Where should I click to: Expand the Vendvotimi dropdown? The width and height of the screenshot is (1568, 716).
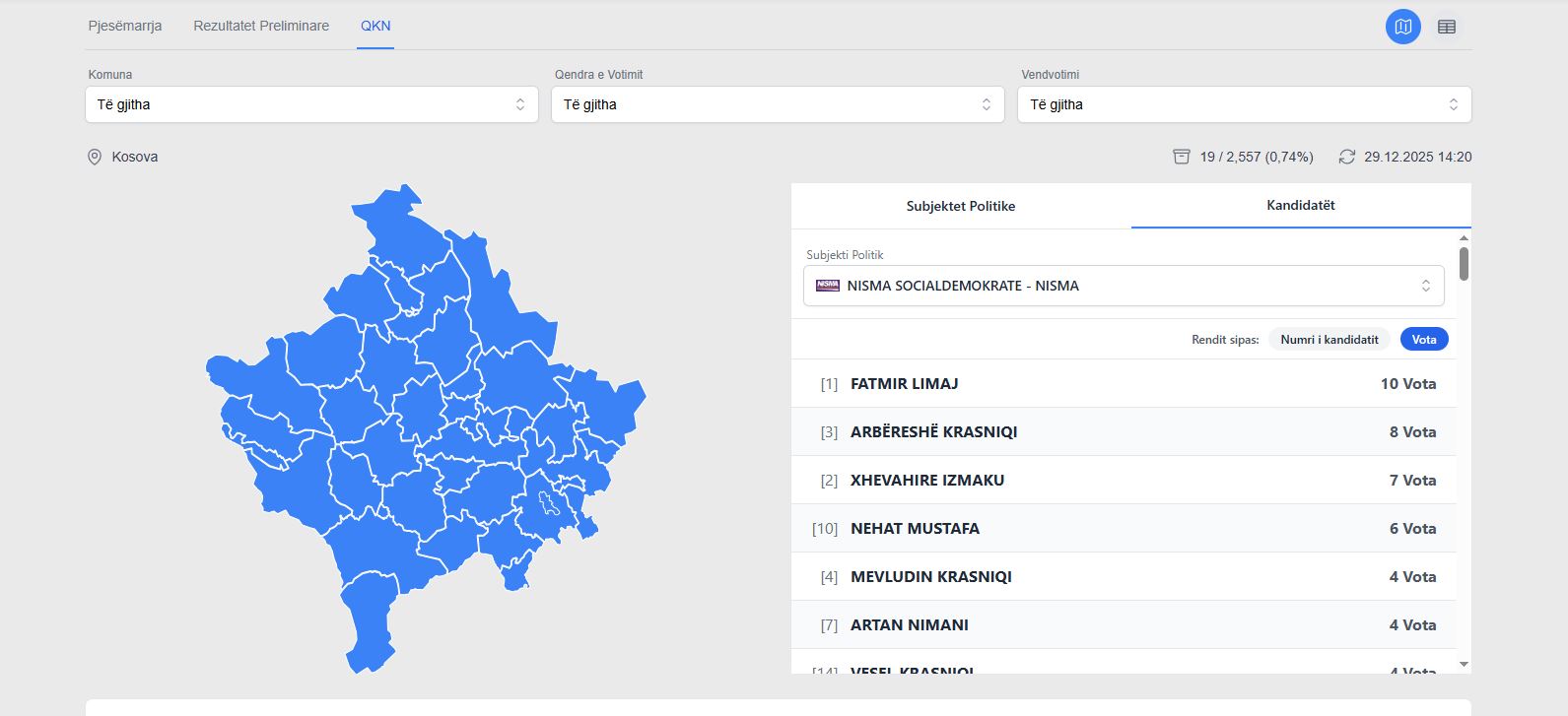1243,104
